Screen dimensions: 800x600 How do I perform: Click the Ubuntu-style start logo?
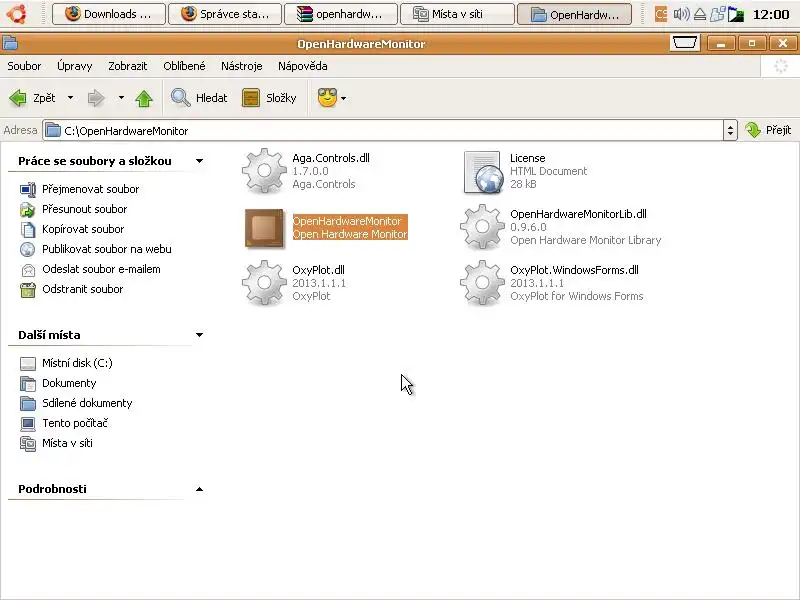tap(17, 13)
